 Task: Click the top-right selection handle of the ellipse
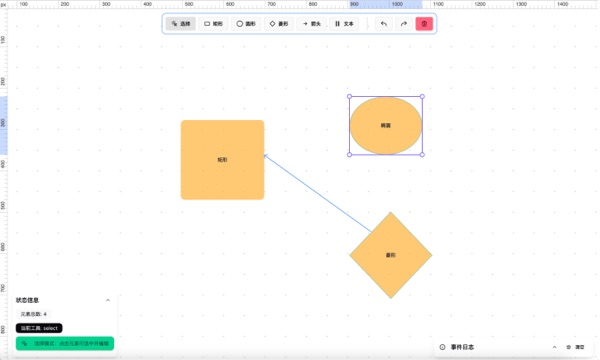422,96
